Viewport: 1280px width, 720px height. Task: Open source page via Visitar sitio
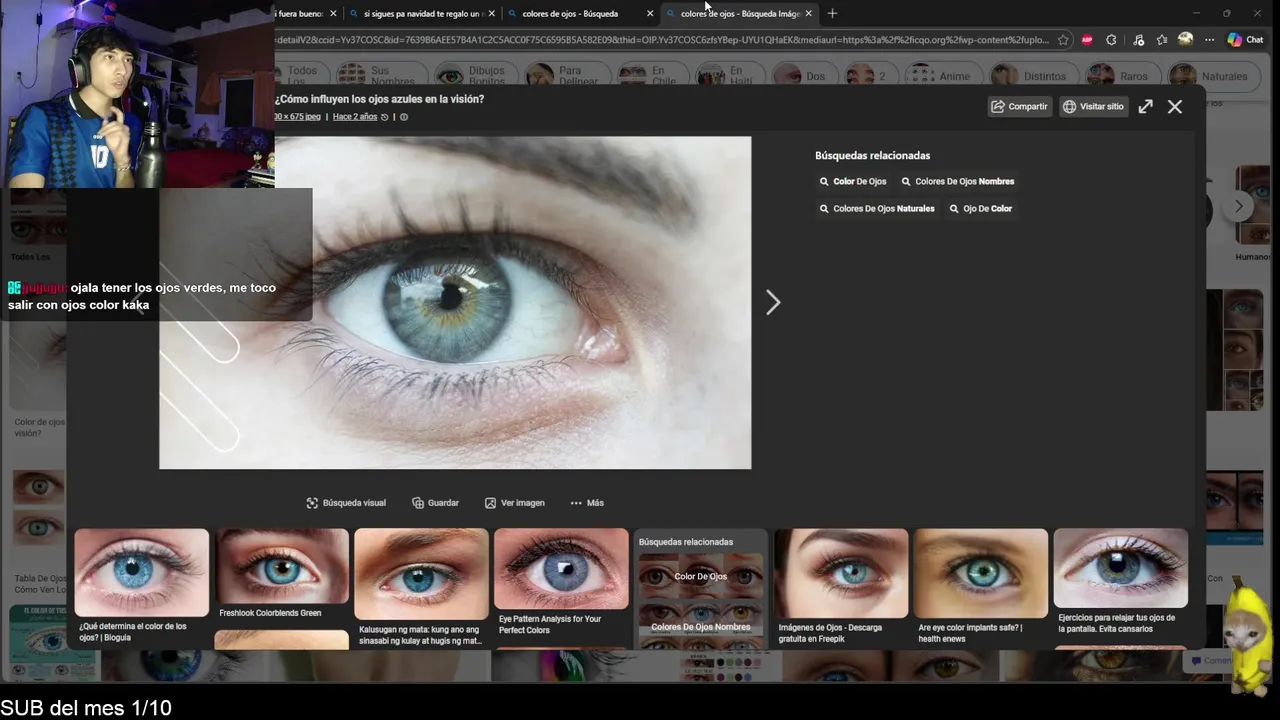pyautogui.click(x=1093, y=106)
